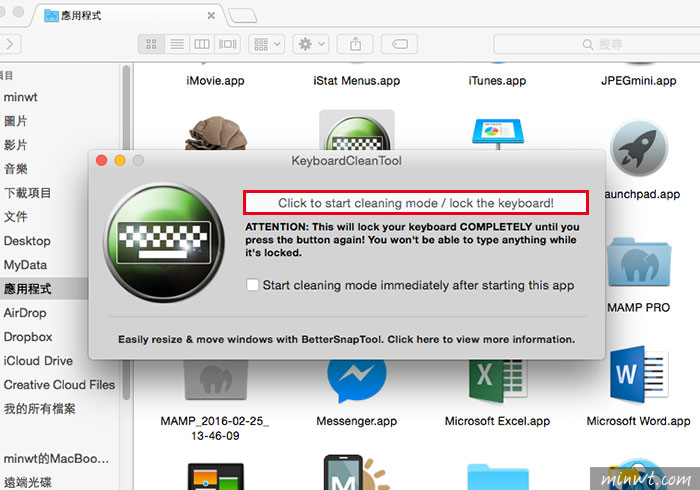The image size is (700, 490).
Task: Focus the Finder search field
Action: click(x=597, y=44)
